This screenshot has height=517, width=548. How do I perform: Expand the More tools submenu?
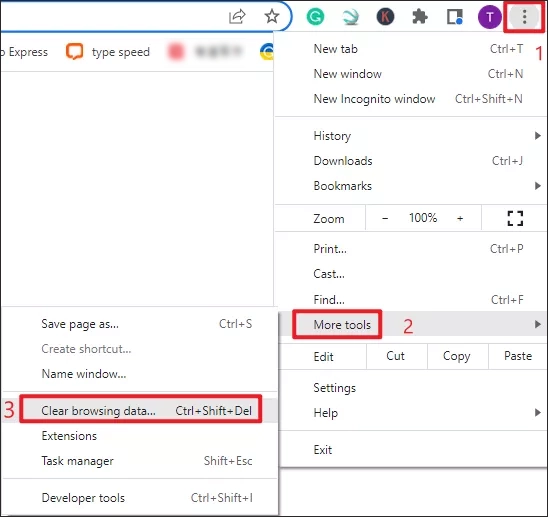(x=412, y=324)
